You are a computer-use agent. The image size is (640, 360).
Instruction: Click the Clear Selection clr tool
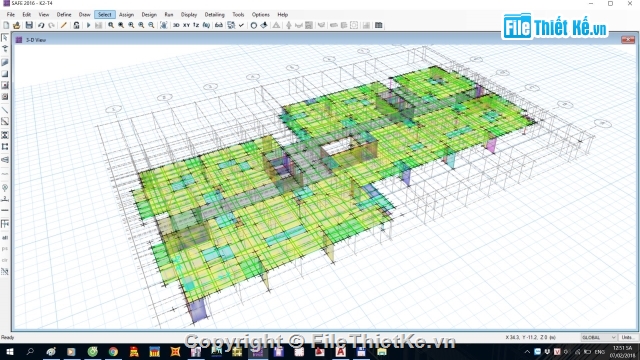5,260
